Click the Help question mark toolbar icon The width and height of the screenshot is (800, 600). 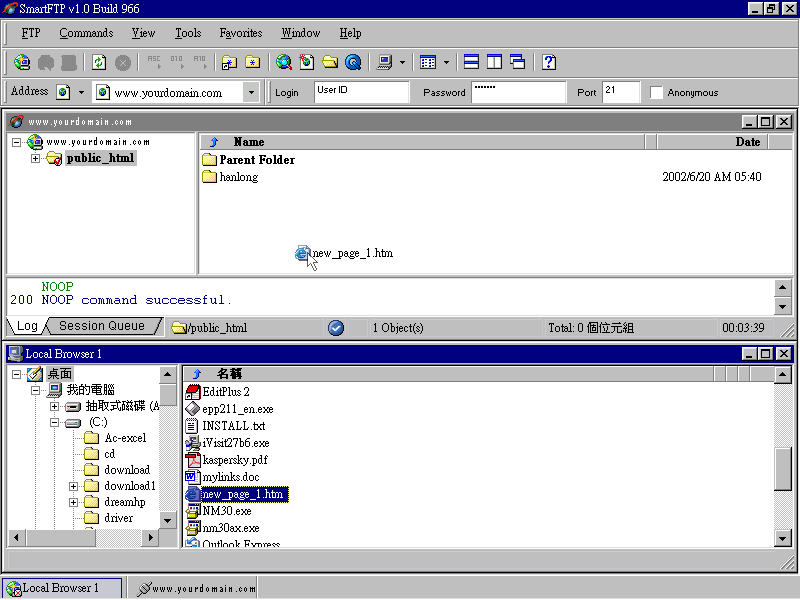point(549,62)
